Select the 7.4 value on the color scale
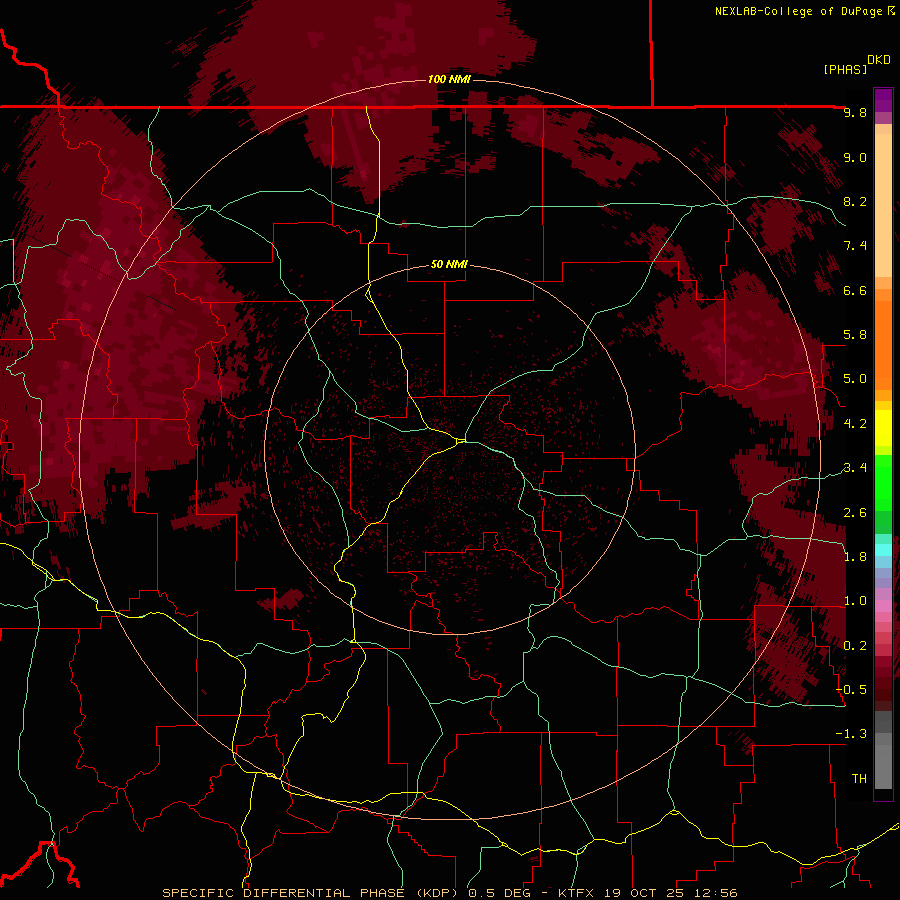This screenshot has width=900, height=900. [x=855, y=246]
